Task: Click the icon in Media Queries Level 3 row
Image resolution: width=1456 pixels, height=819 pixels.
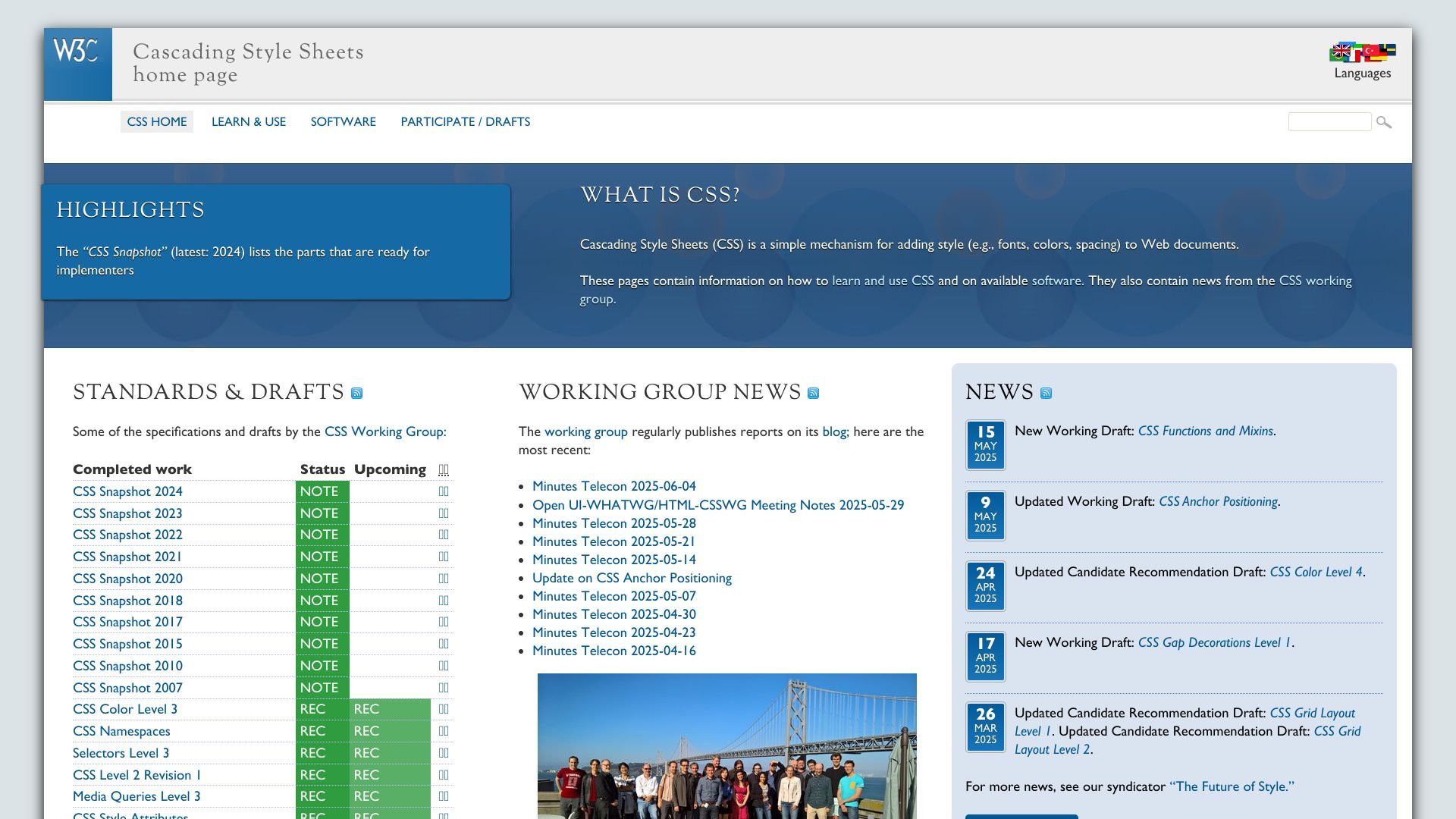Action: click(444, 796)
